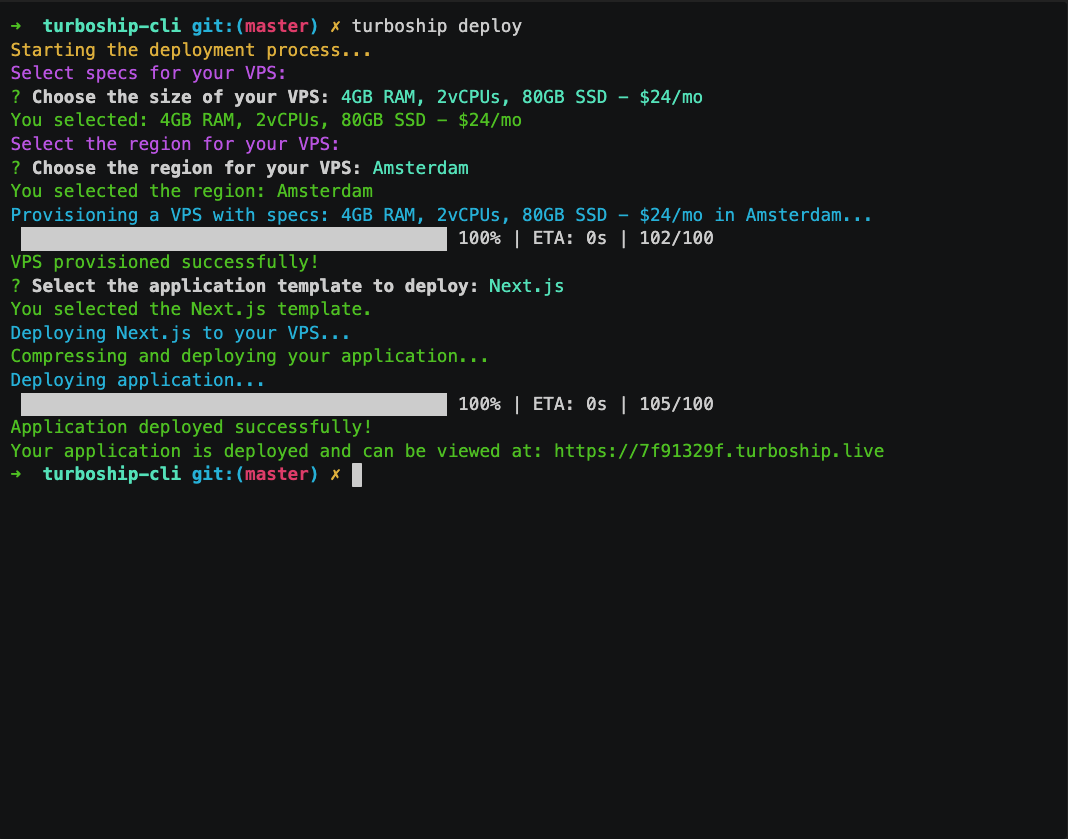Click the terminal cursor block at final prompt

tap(357, 475)
